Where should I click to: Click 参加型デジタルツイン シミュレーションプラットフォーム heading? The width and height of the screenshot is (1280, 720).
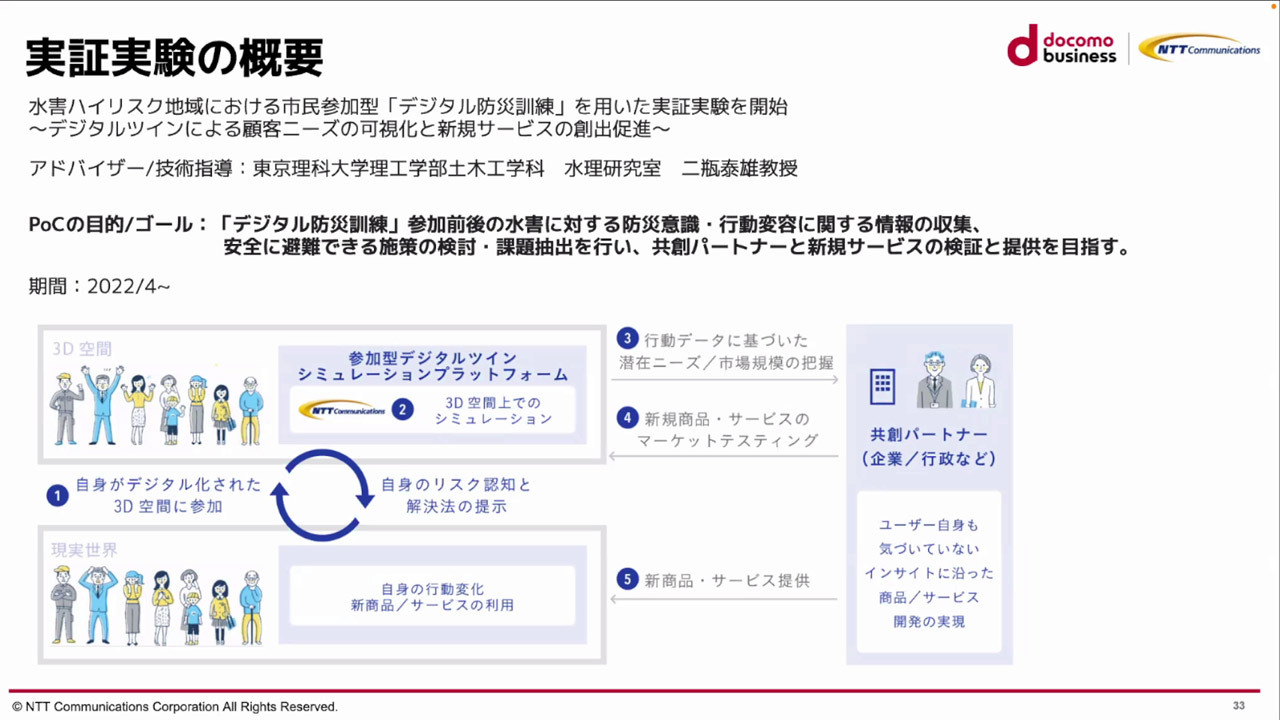click(x=432, y=366)
